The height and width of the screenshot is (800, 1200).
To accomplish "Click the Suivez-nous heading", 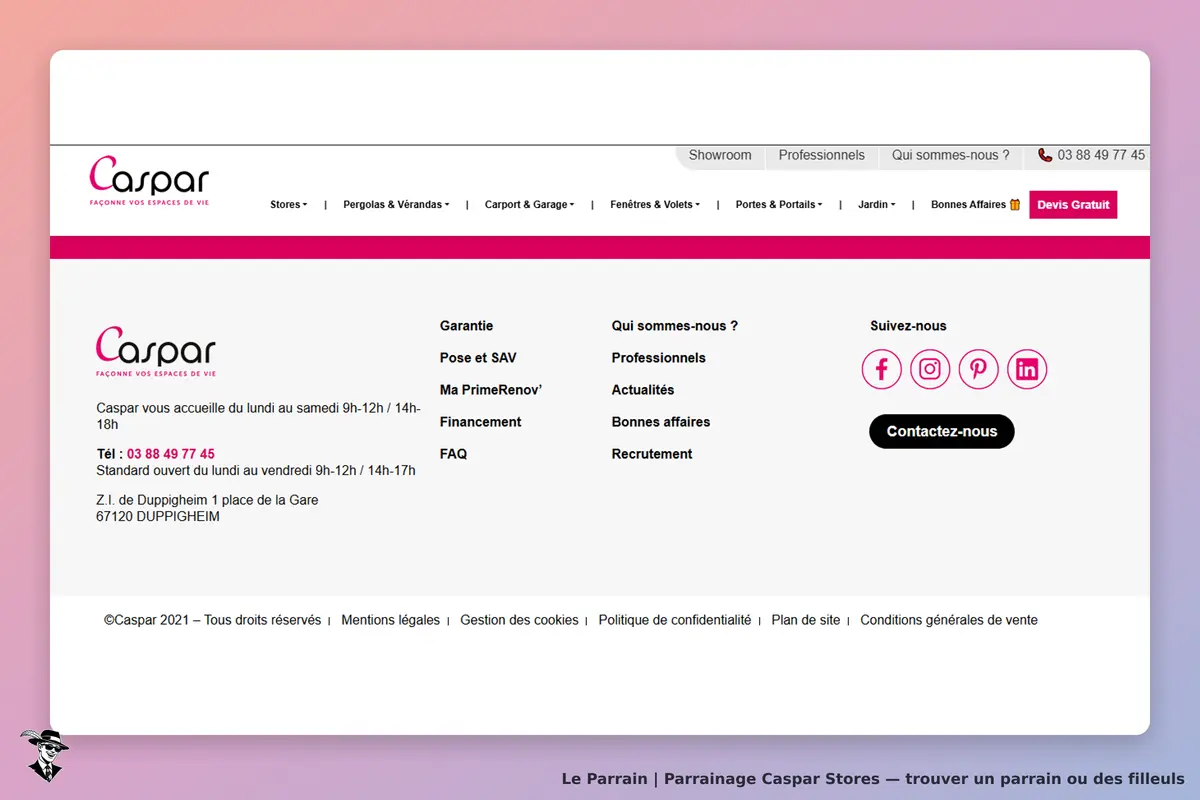I will pos(908,326).
